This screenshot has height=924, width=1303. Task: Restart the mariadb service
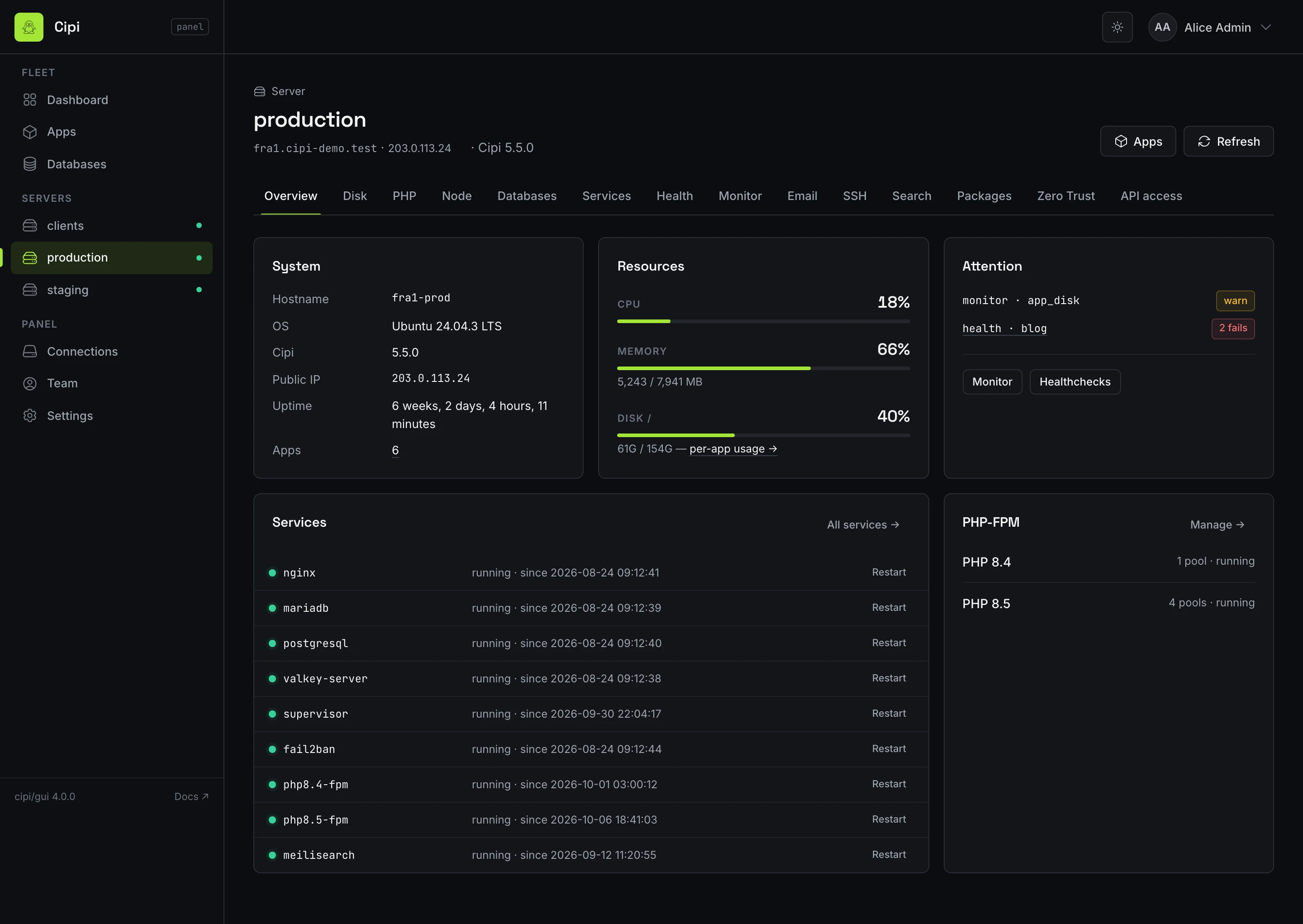tap(889, 608)
